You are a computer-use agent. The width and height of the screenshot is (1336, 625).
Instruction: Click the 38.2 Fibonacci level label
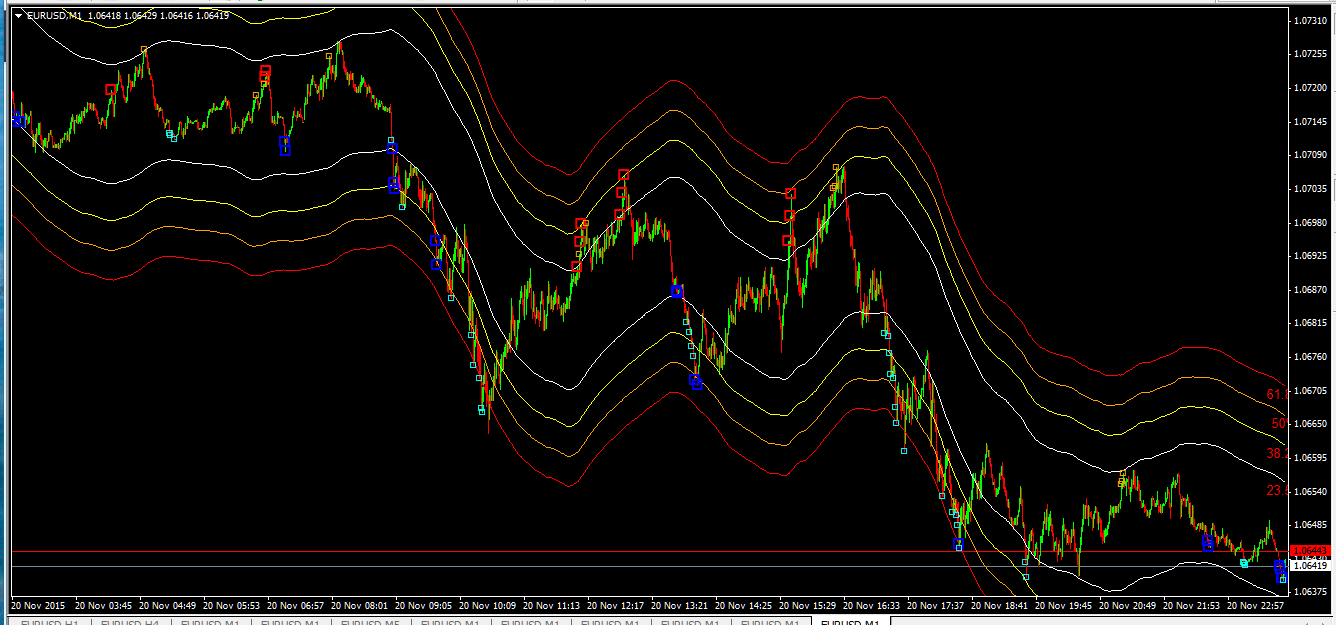click(1277, 454)
